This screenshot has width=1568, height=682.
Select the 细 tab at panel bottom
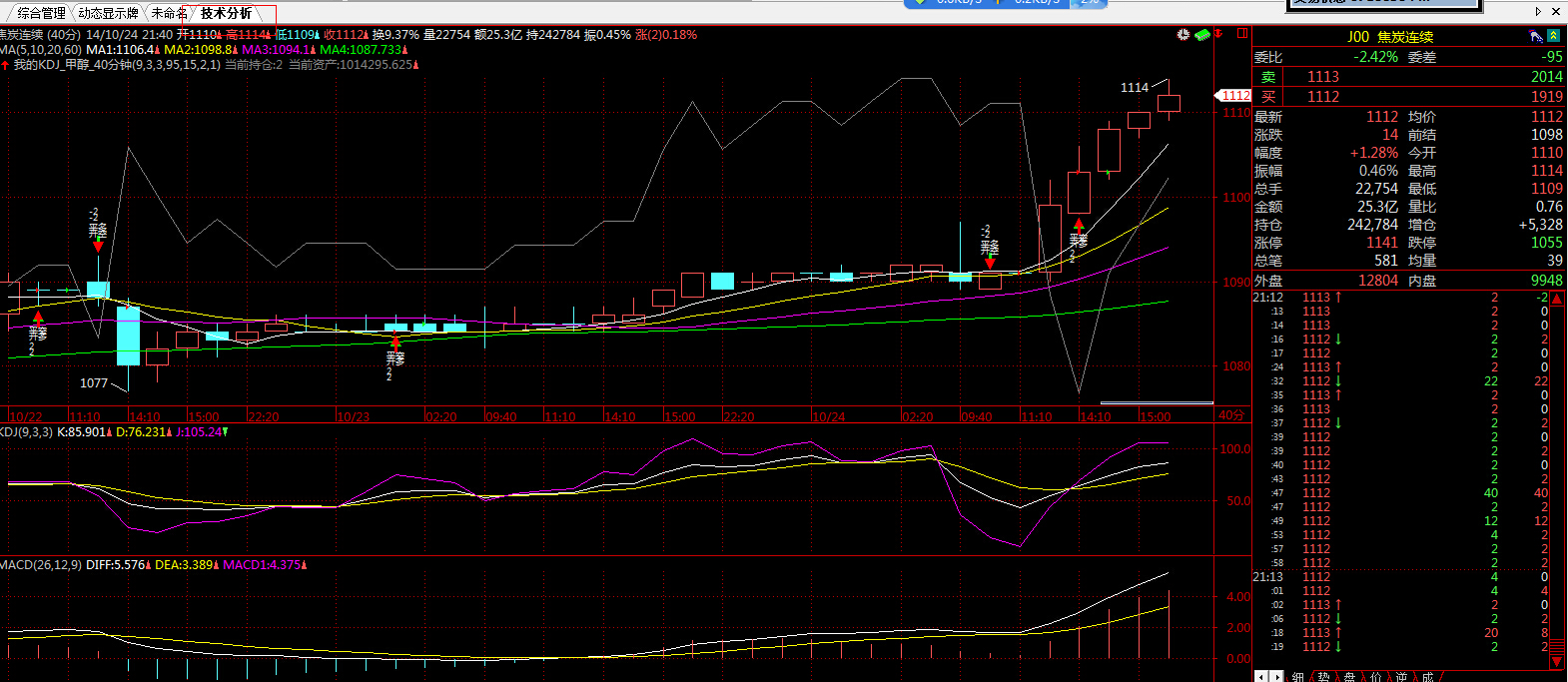1297,676
